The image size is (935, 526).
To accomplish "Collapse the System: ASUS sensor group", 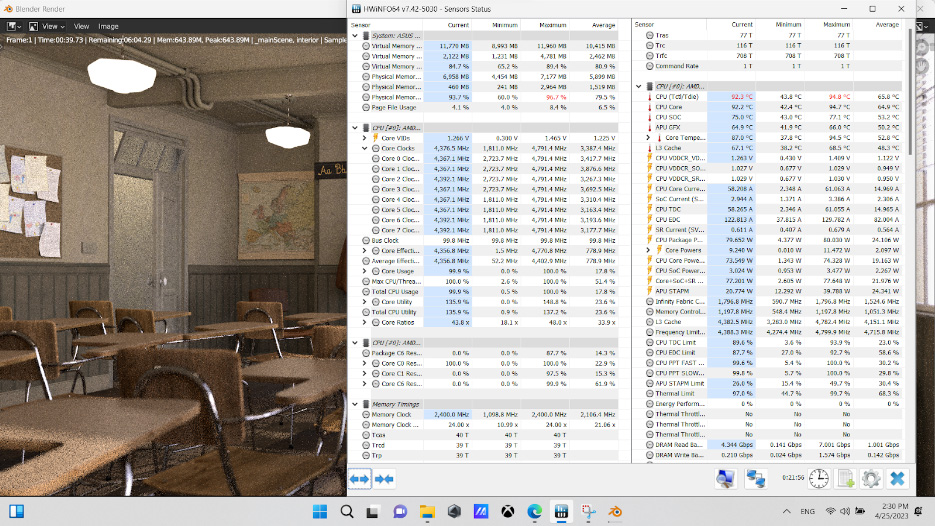I will coord(355,36).
